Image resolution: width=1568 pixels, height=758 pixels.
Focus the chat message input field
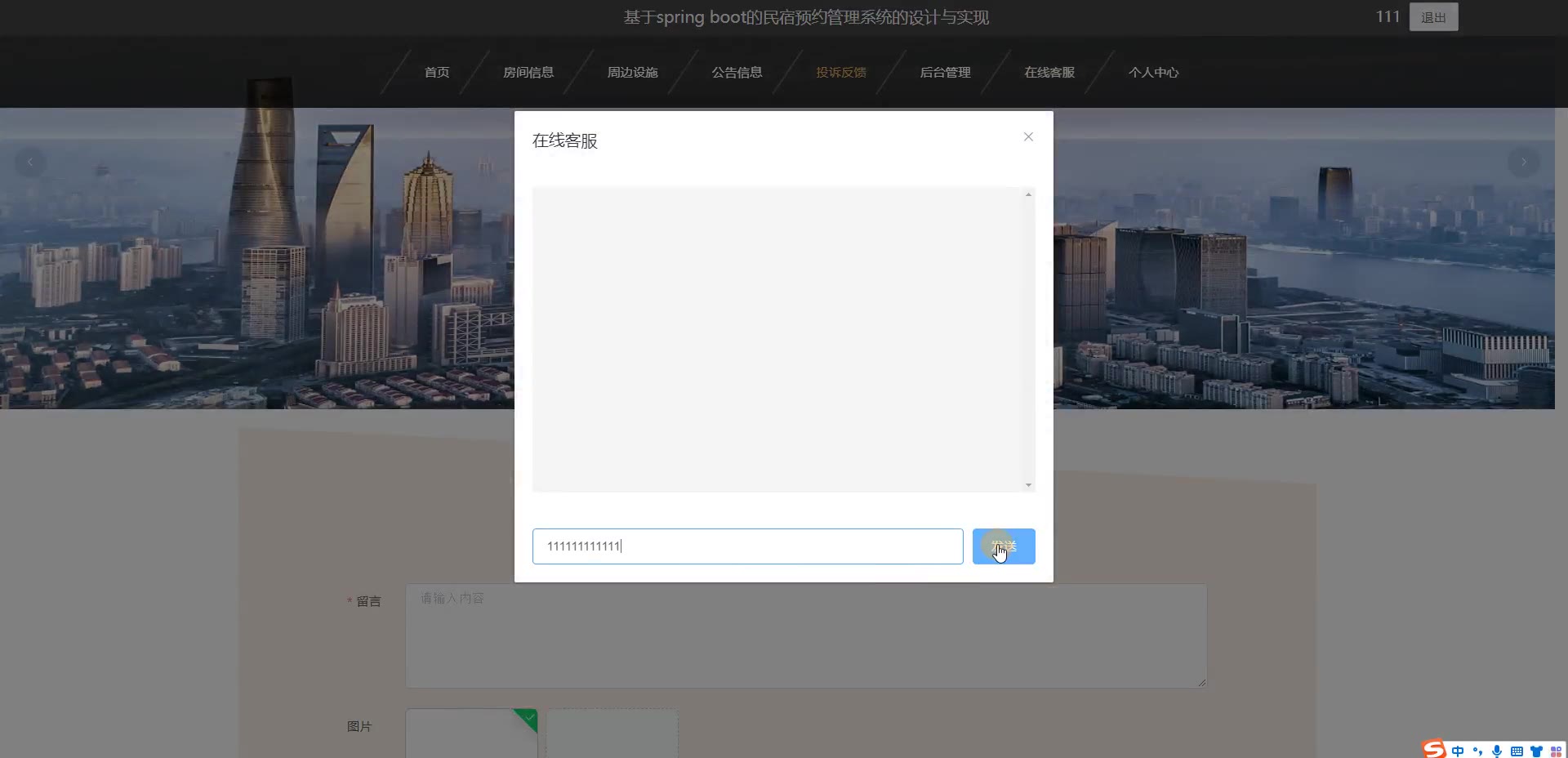click(746, 546)
